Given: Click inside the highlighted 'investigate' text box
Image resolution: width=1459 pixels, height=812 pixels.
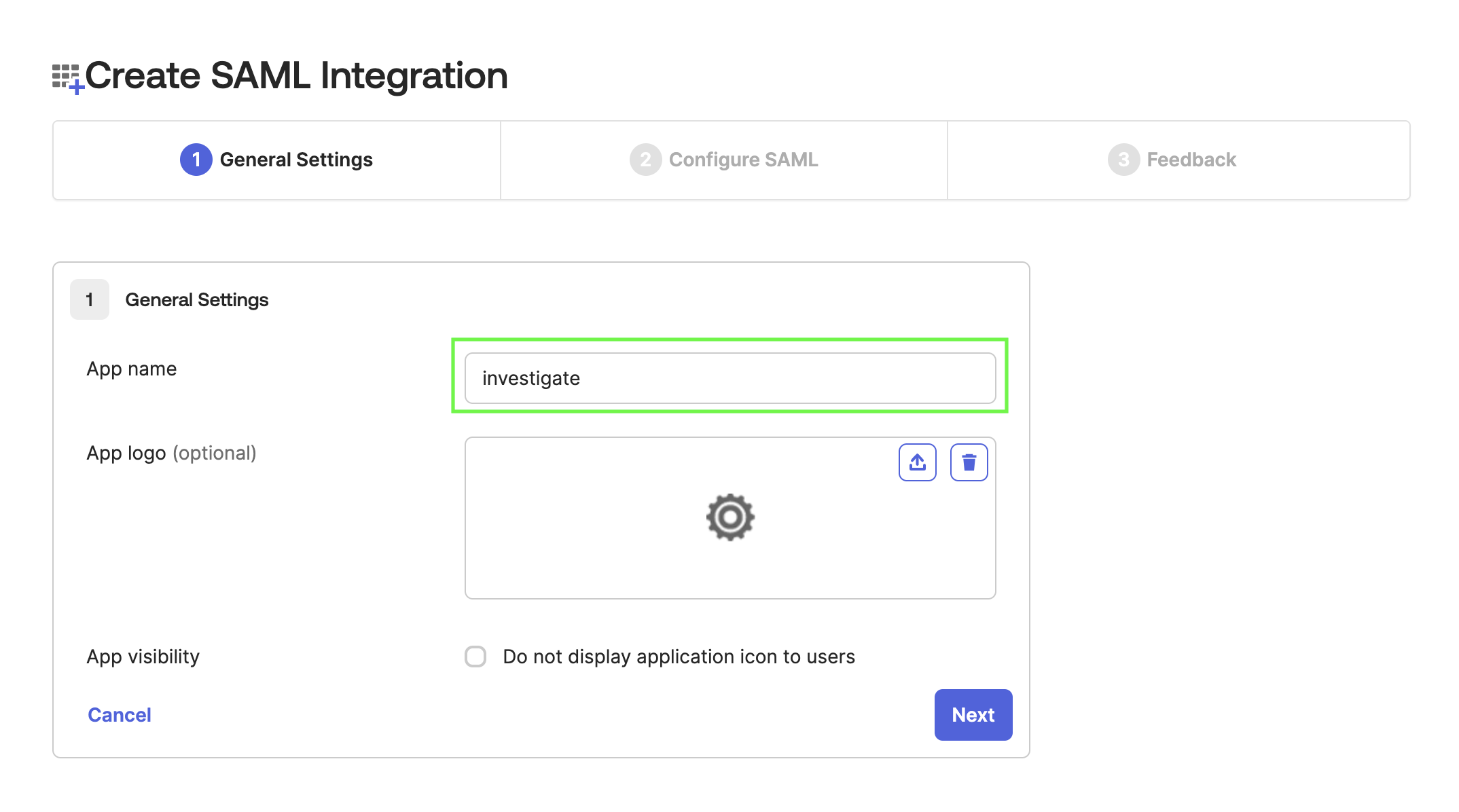Looking at the screenshot, I should [729, 378].
